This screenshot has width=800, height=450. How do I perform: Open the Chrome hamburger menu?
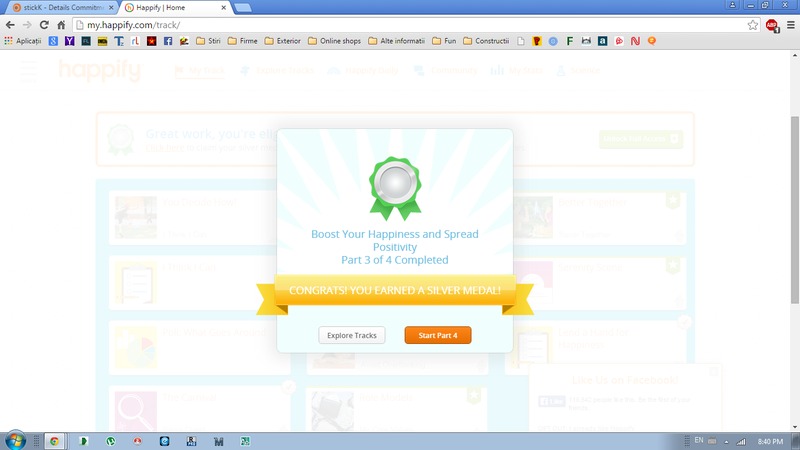(x=791, y=25)
